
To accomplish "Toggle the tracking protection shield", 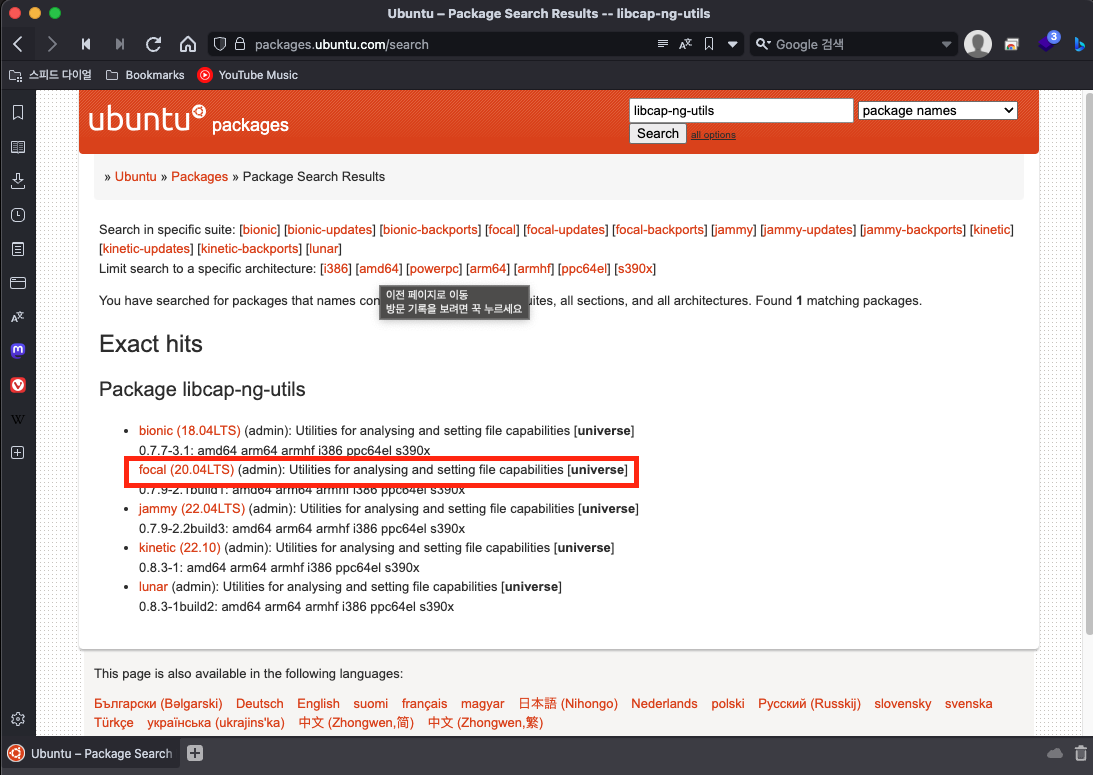I will (x=219, y=44).
